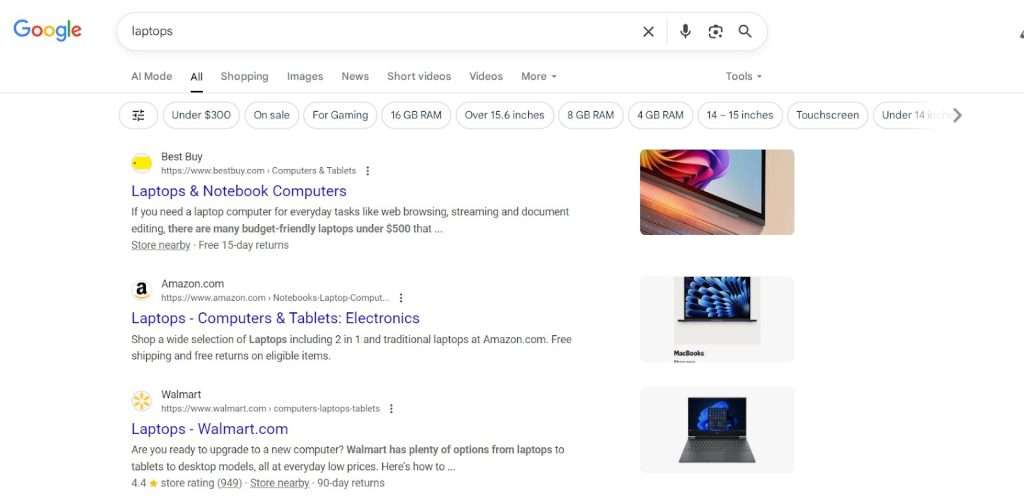Apply the 14 – 15 inches filter chip
Screen dimensions: 1024x503
coord(740,116)
